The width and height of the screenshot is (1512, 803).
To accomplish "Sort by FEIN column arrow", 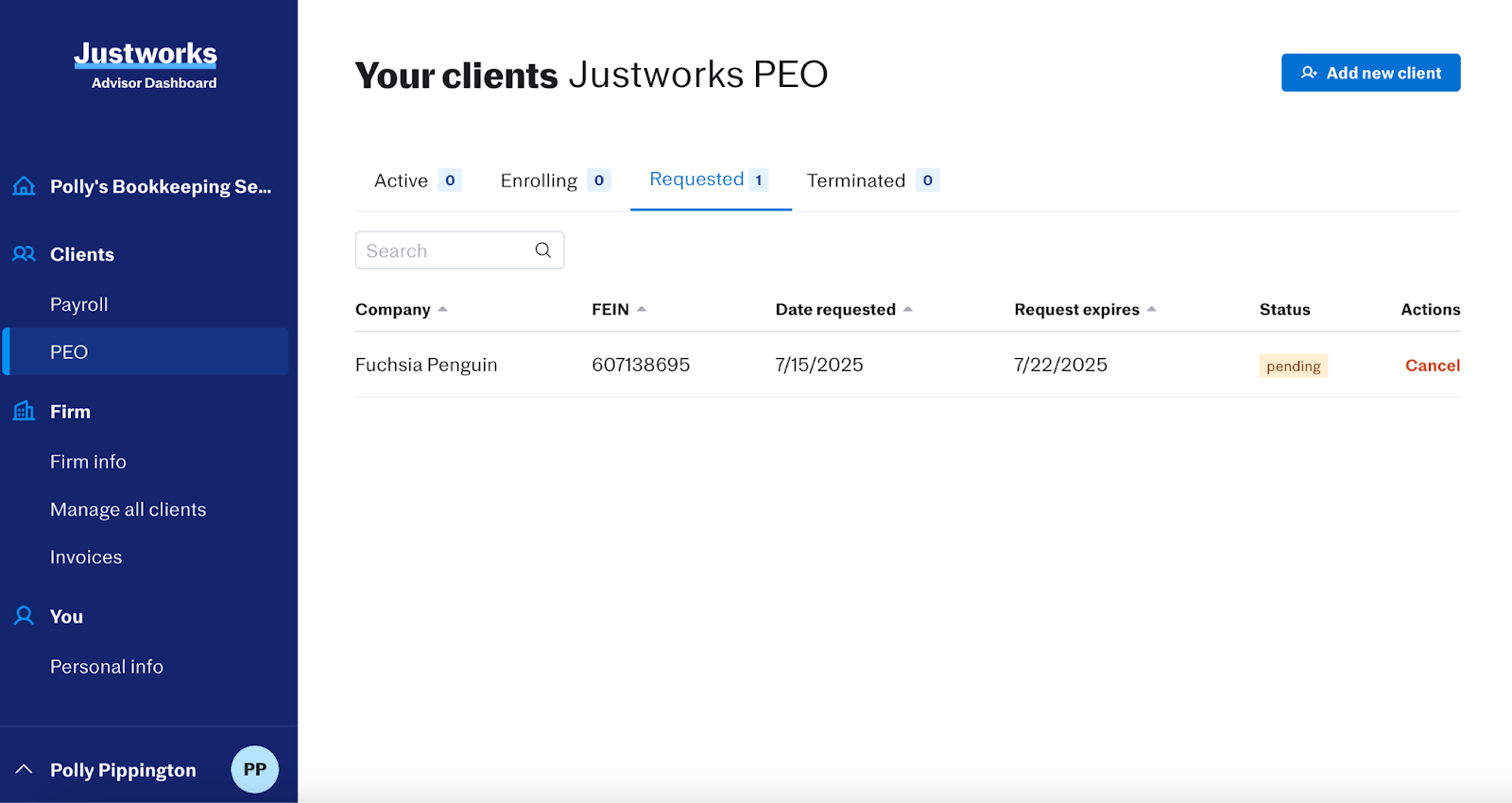I will coord(642,309).
